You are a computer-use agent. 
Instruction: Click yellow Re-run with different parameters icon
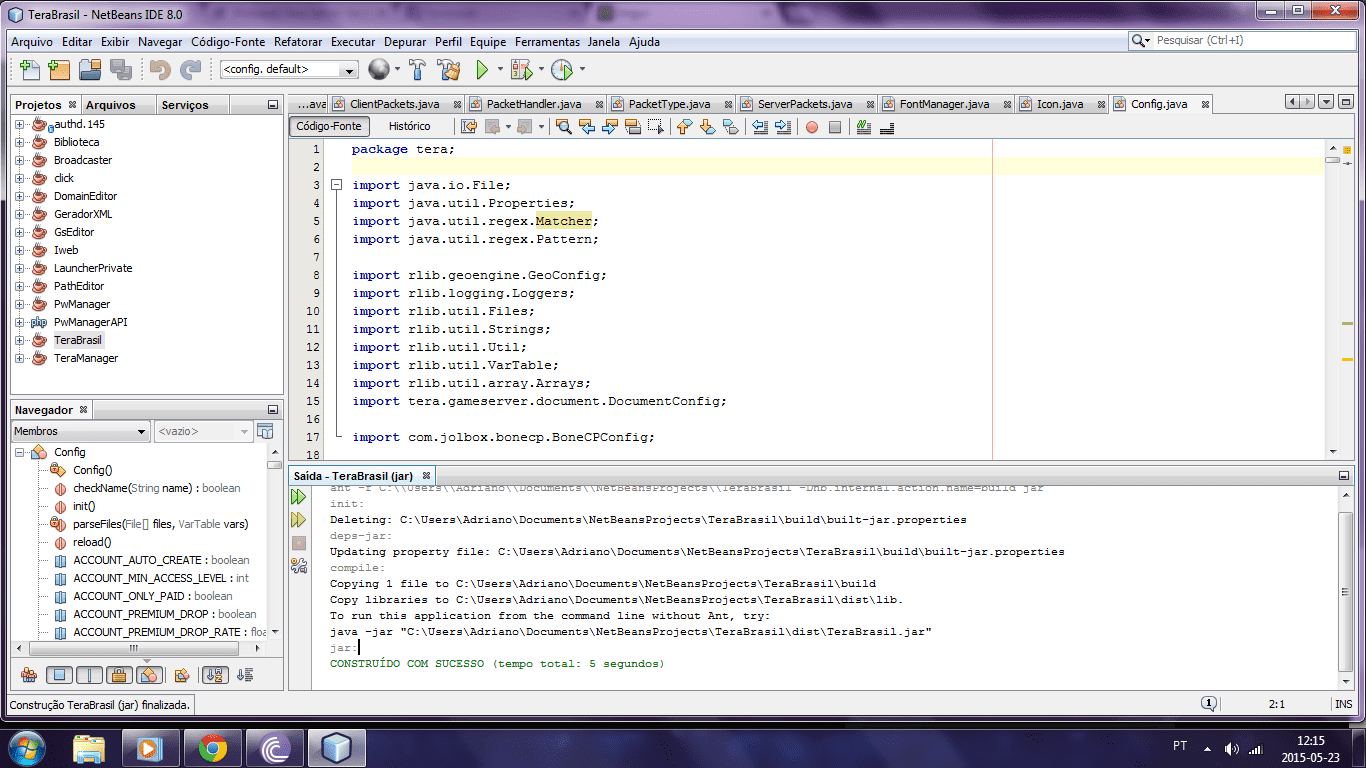[298, 520]
